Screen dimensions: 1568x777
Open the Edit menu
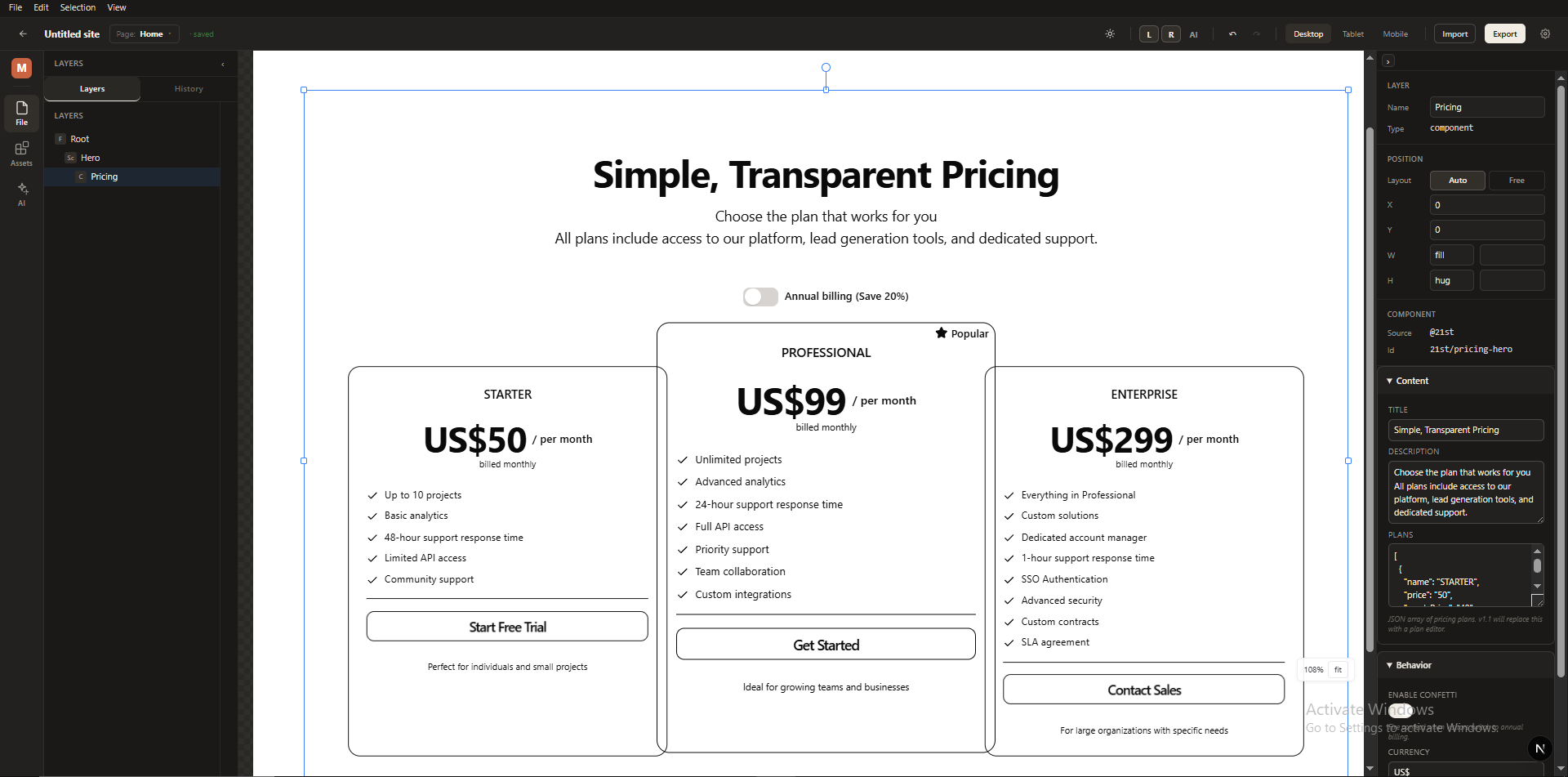tap(41, 7)
